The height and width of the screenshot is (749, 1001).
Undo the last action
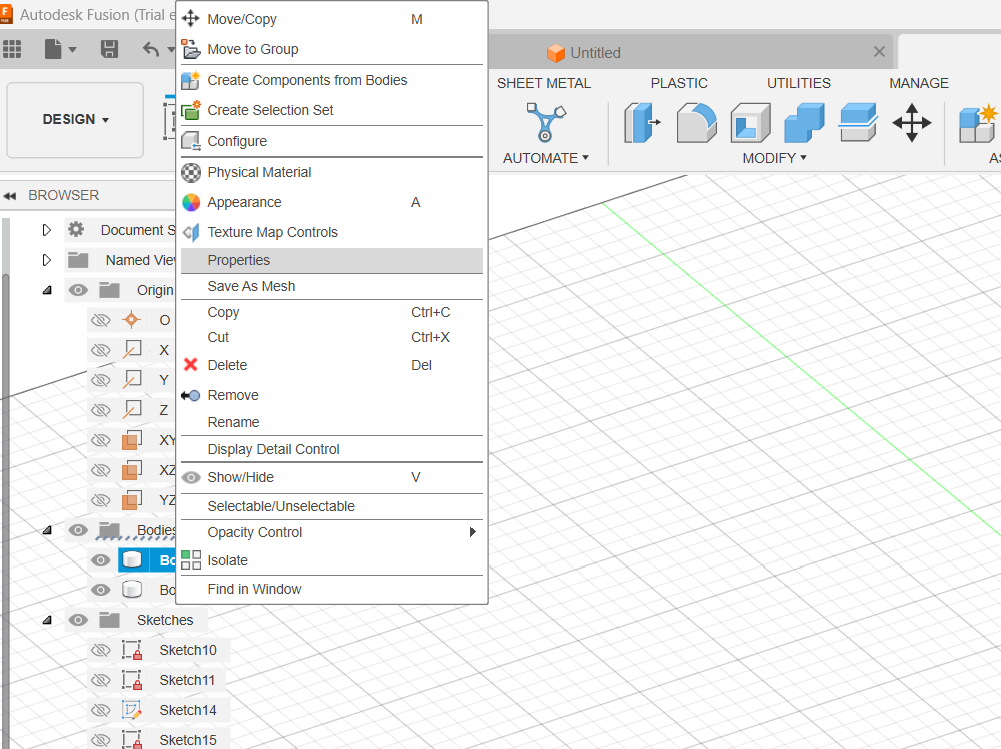151,49
